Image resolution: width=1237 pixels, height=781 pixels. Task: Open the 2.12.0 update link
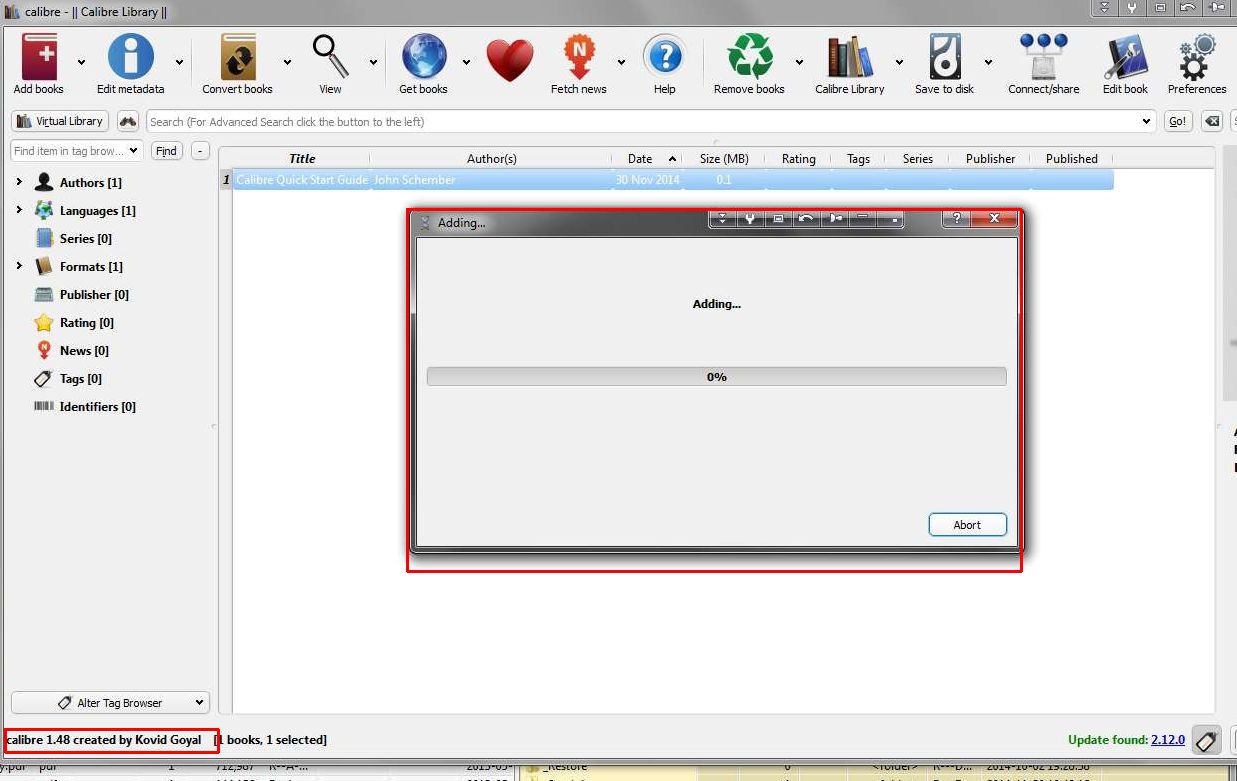(x=1167, y=740)
